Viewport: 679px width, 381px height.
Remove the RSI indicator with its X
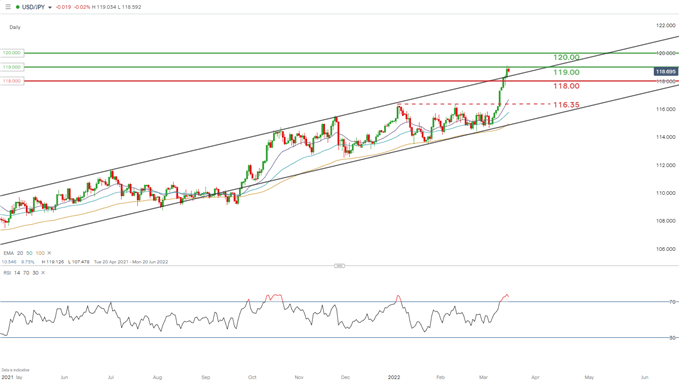click(43, 273)
